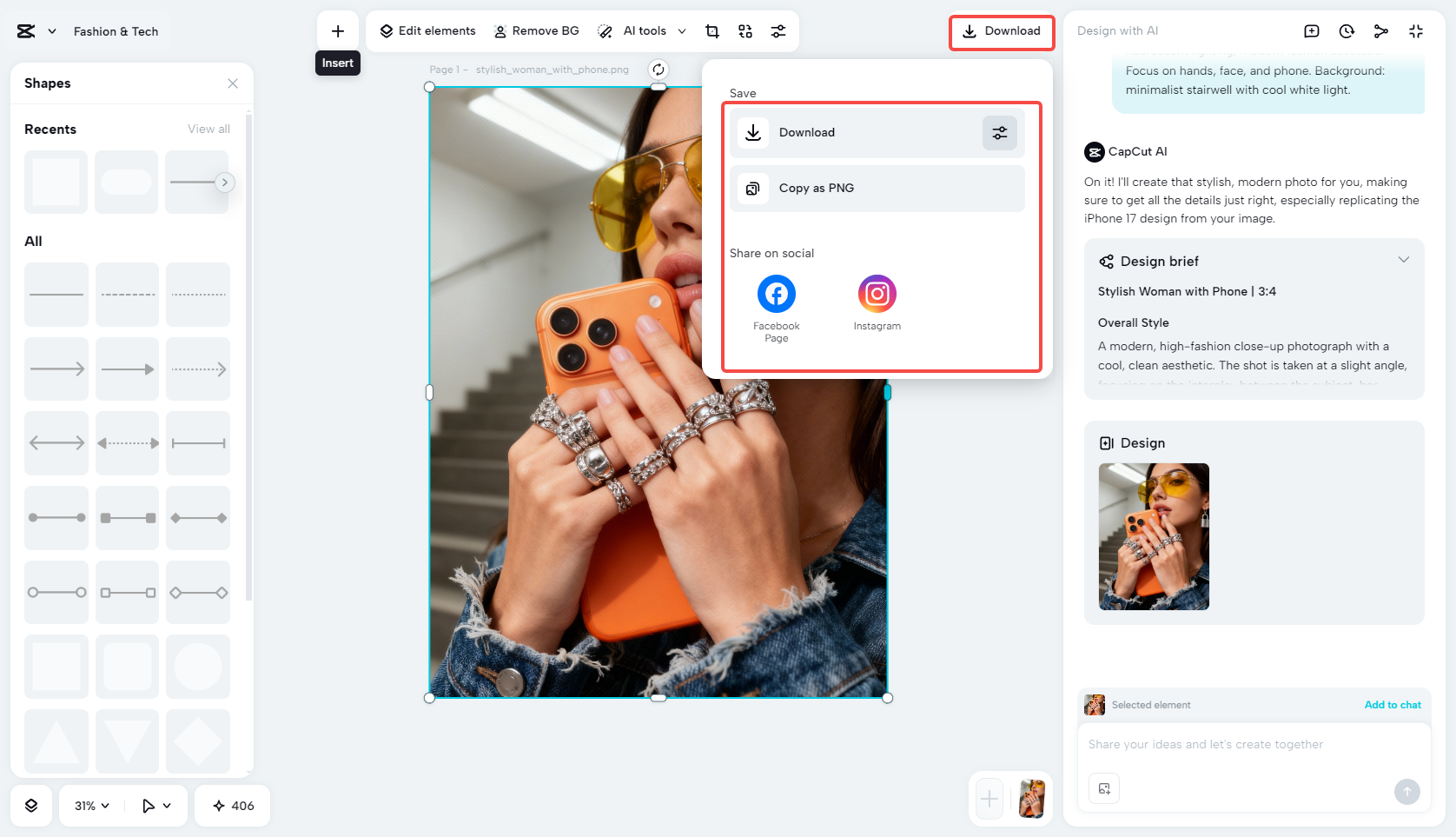This screenshot has width=1456, height=837.
Task: Click View all recents link
Action: tap(208, 130)
